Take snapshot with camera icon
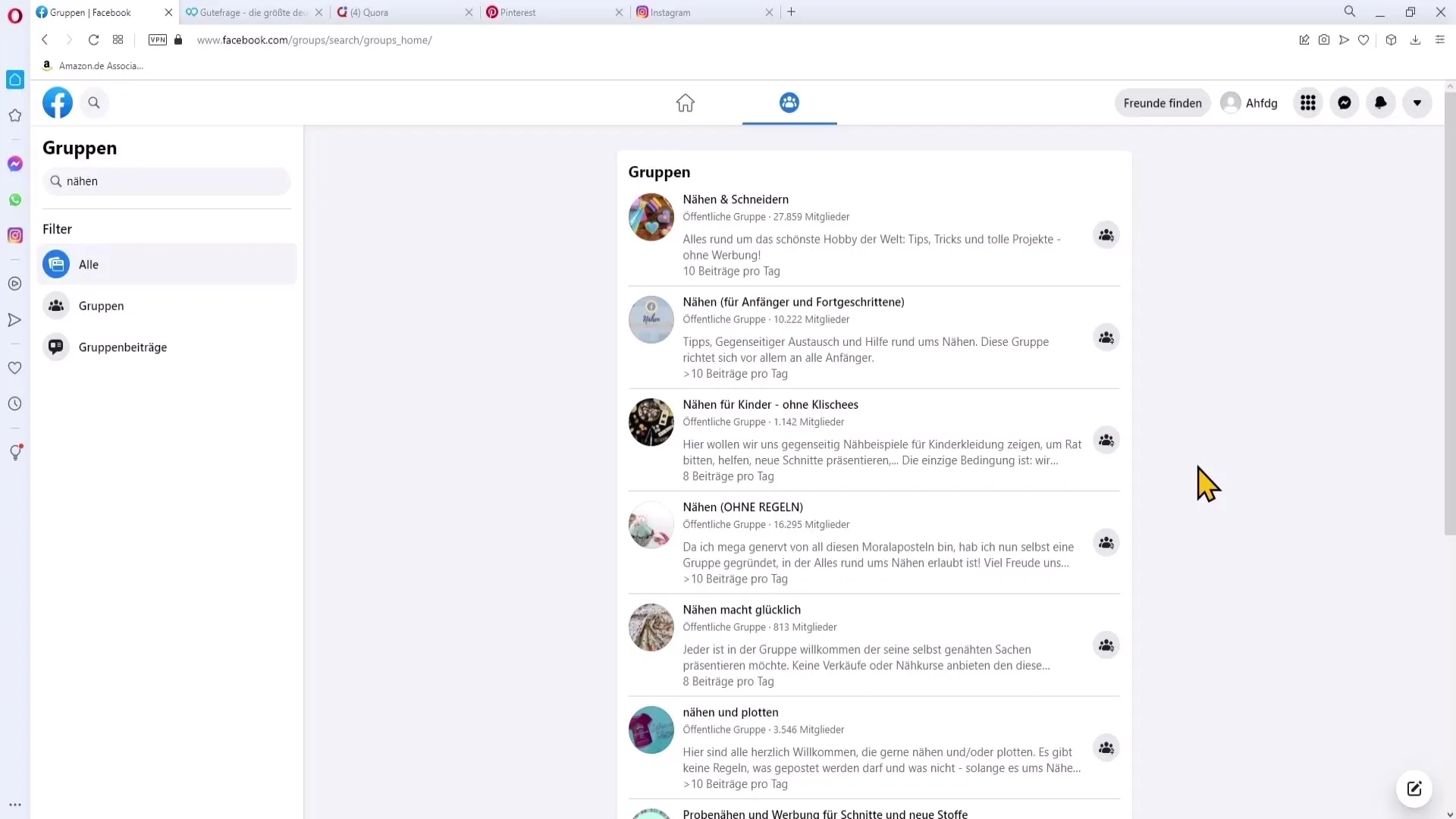This screenshot has height=819, width=1456. pyautogui.click(x=1324, y=39)
